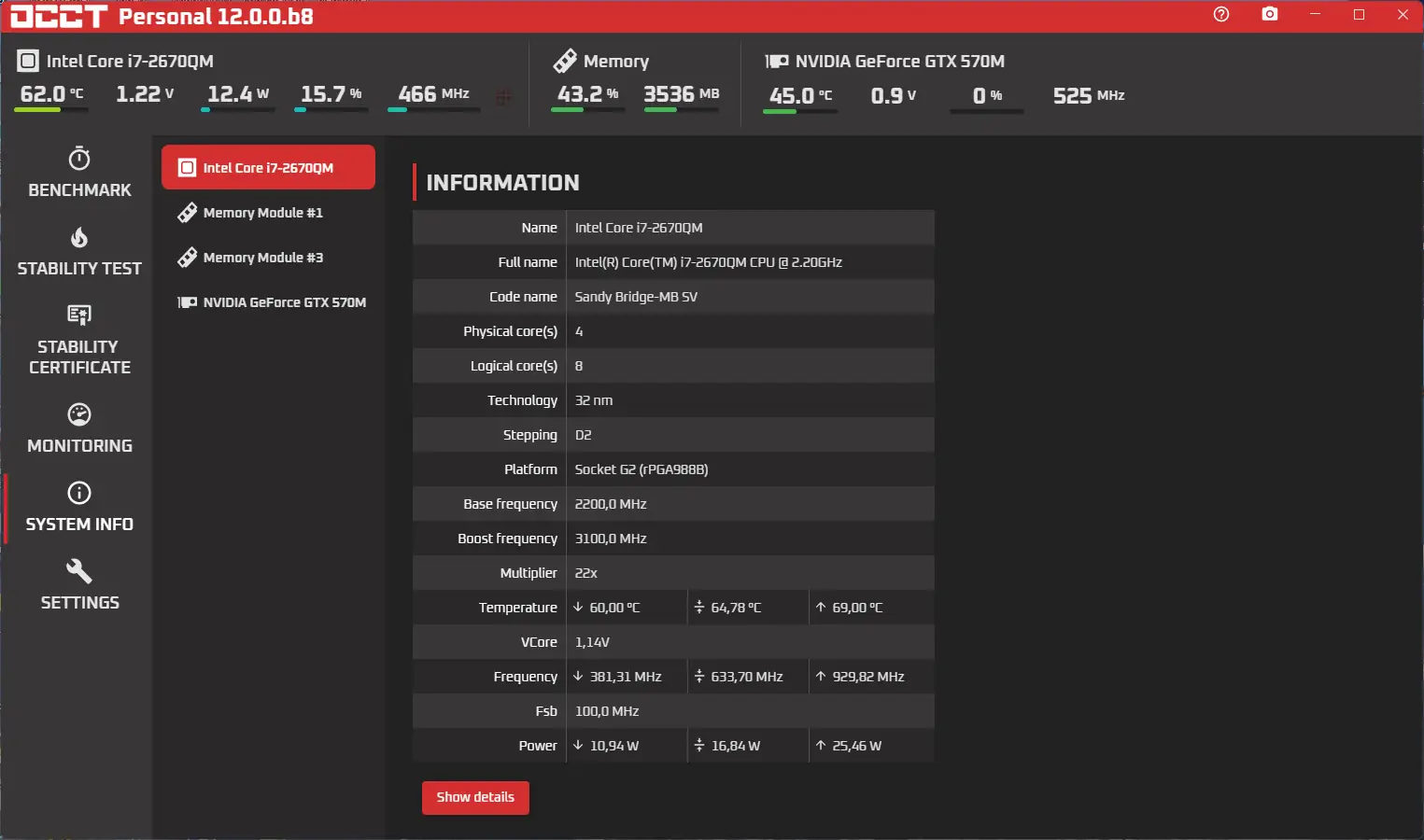Click the CPU power 12.4 W reading
This screenshot has width=1424, height=840.
pos(238,94)
